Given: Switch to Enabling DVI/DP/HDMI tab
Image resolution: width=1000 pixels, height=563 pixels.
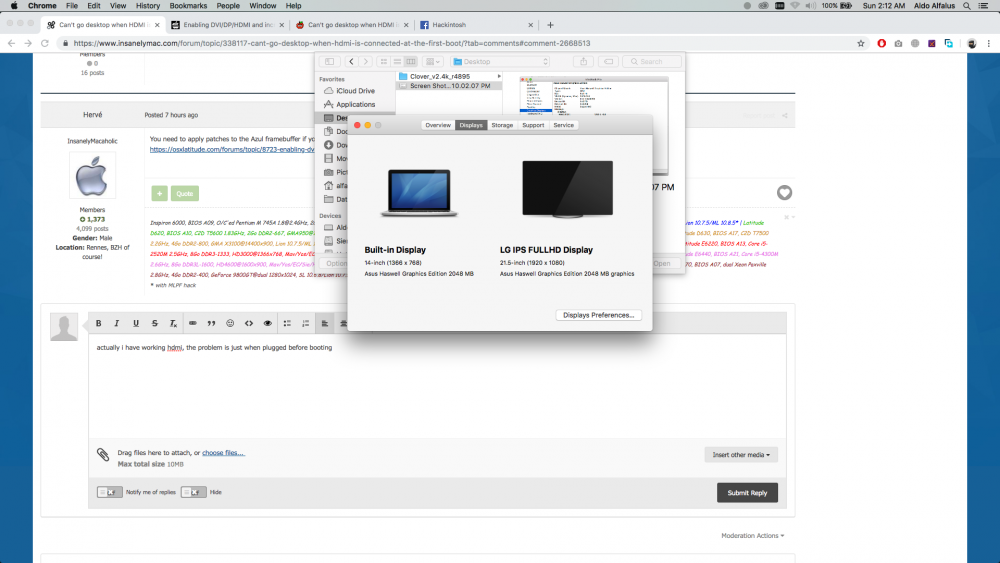Looking at the screenshot, I should coord(228,25).
